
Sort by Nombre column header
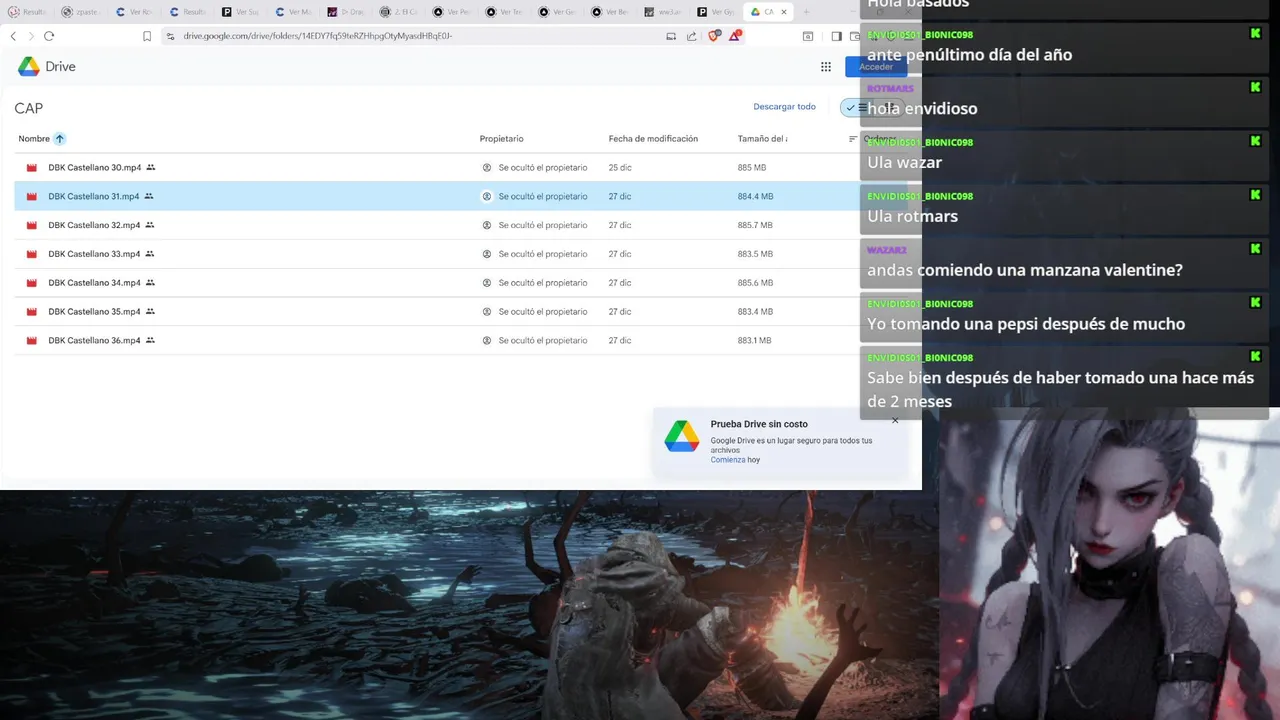[x=34, y=139]
